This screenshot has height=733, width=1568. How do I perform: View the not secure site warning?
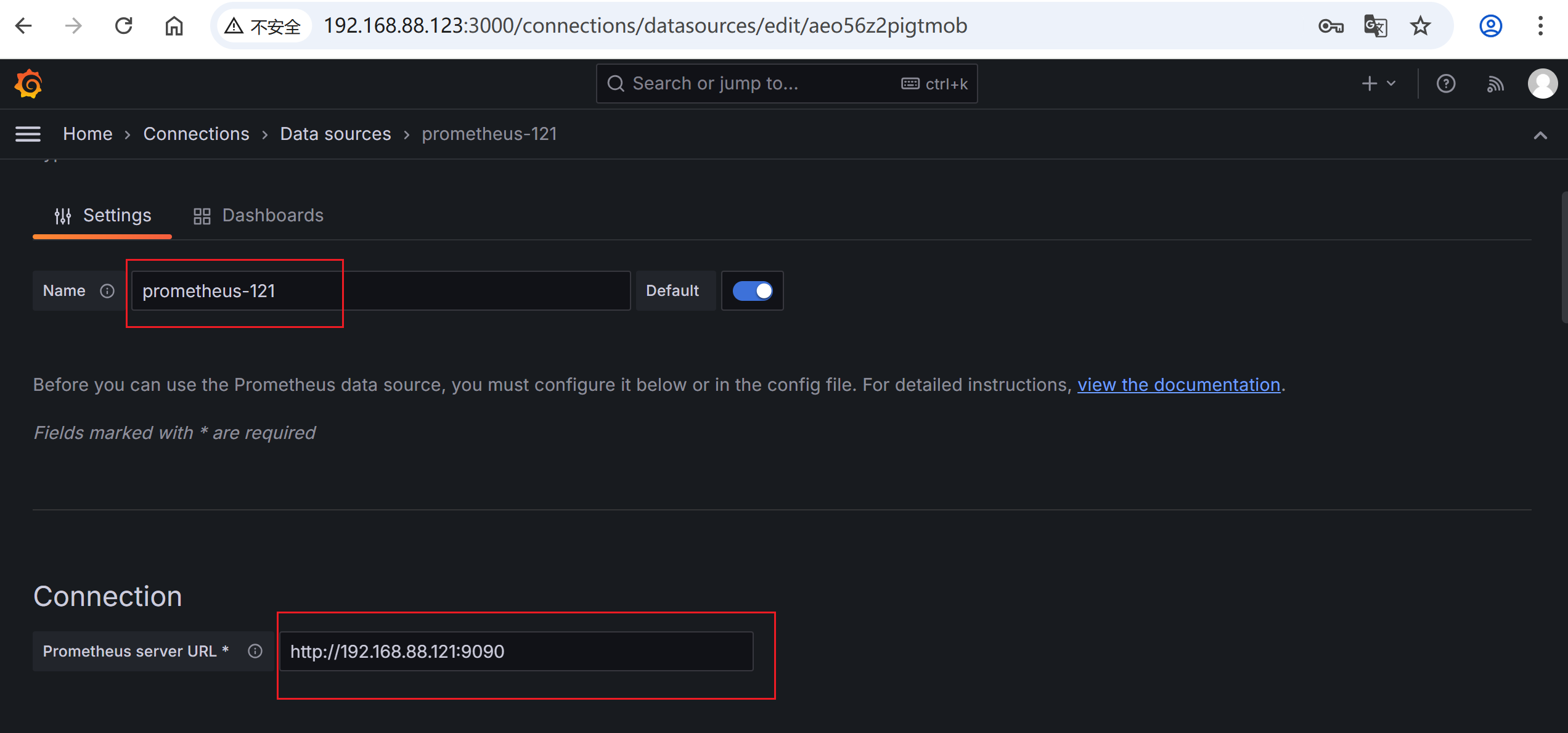263,26
